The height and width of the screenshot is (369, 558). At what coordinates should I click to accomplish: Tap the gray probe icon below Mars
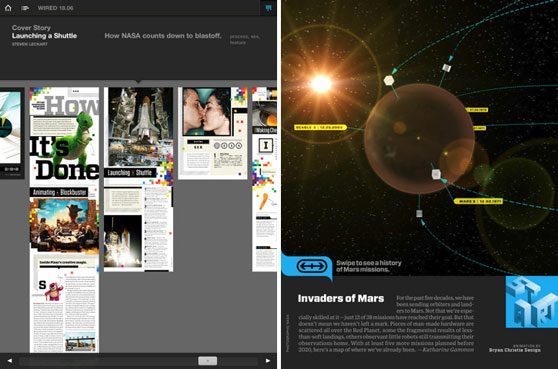pos(419,213)
